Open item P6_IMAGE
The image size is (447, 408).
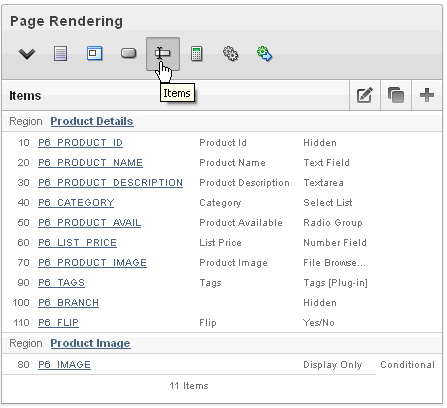(x=64, y=365)
